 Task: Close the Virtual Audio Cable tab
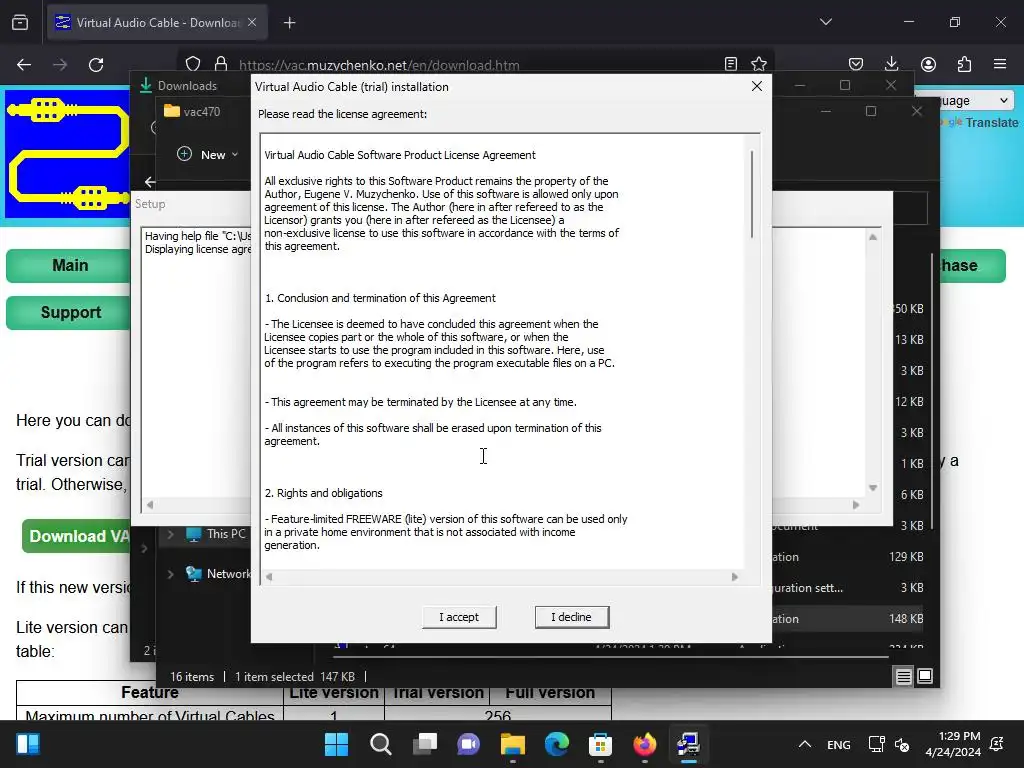click(x=252, y=22)
